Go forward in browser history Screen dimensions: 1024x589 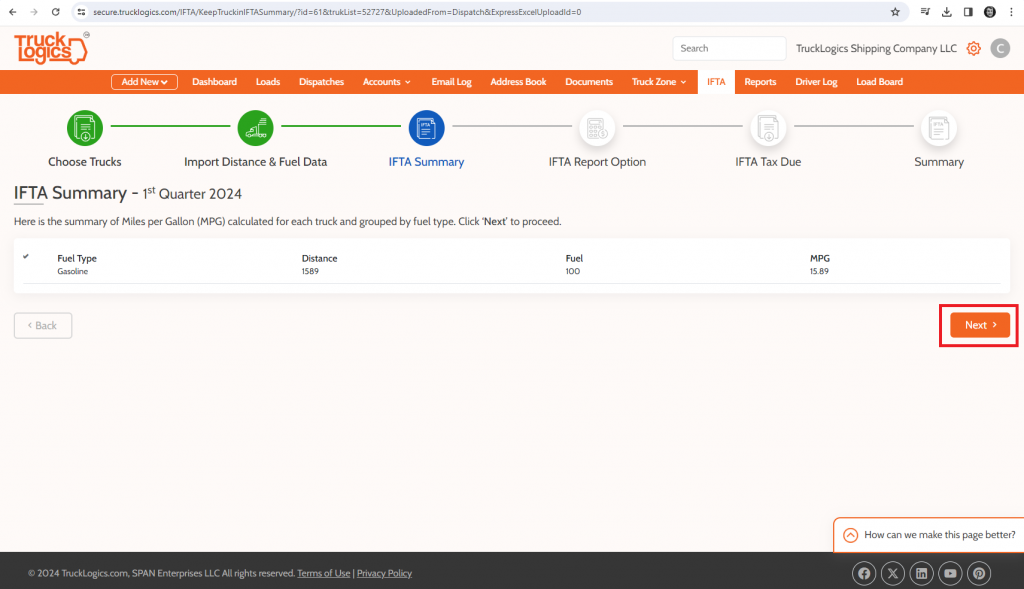tap(34, 12)
